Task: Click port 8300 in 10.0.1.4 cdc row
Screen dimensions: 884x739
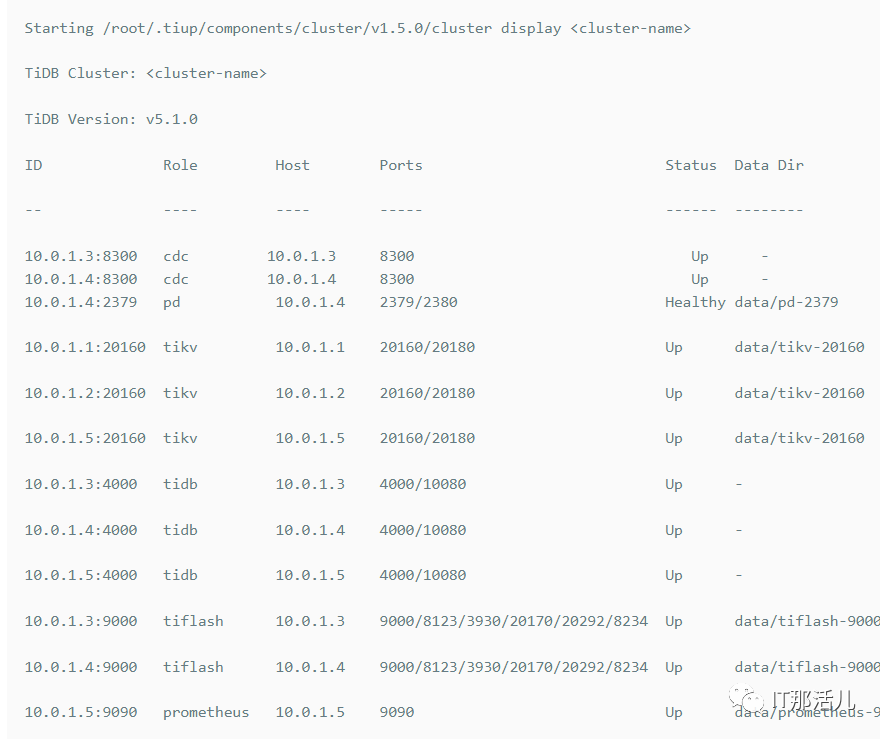Action: 397,280
